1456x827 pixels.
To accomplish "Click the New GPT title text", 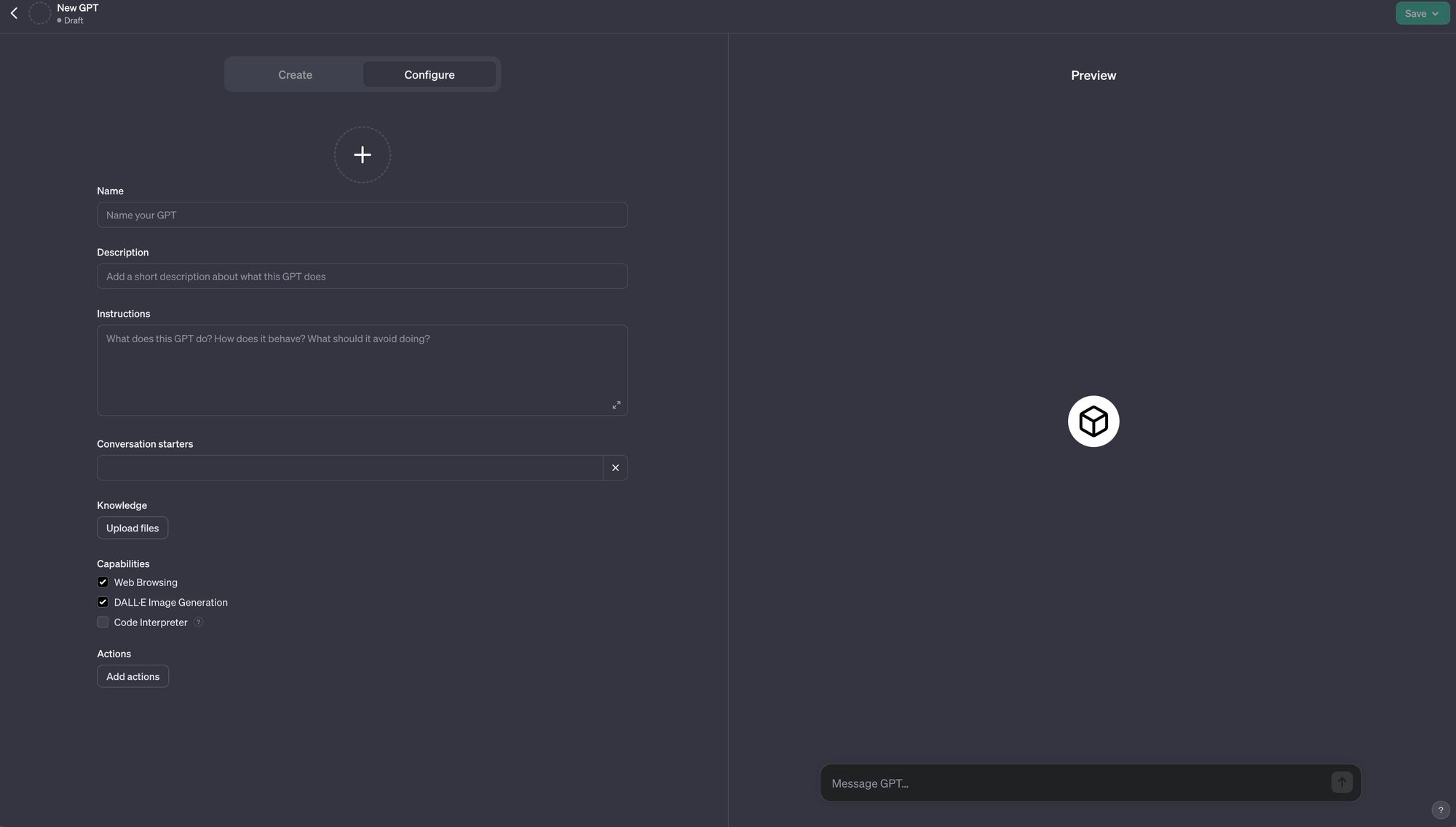I will tap(78, 8).
